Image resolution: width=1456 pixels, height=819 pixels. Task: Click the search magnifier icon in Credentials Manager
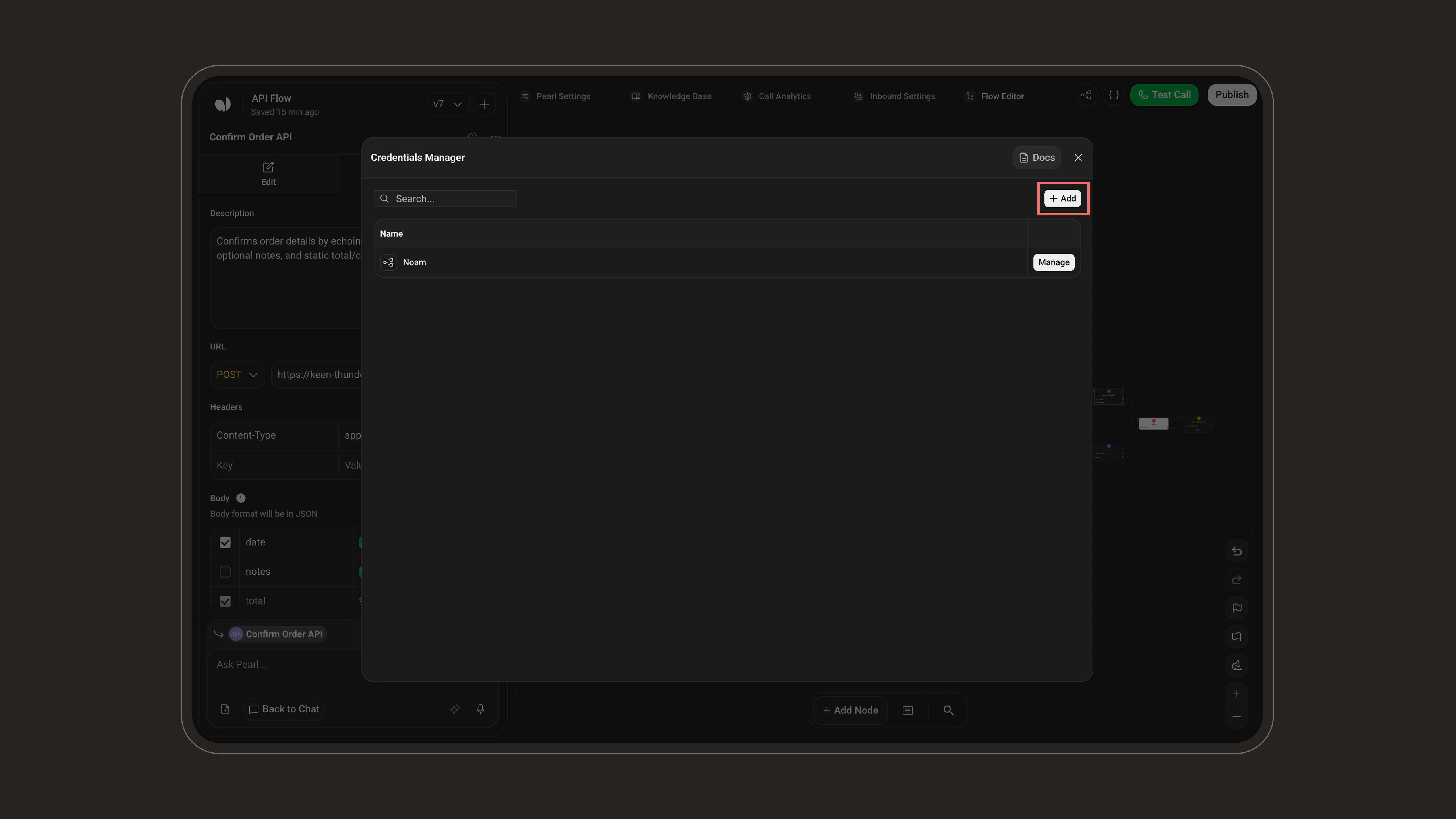coord(384,198)
